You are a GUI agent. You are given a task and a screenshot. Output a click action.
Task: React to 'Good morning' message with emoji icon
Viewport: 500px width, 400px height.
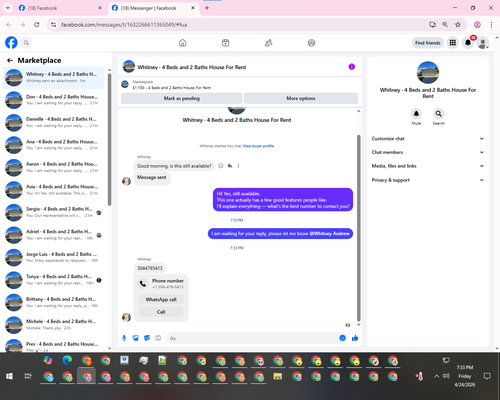click(221, 166)
